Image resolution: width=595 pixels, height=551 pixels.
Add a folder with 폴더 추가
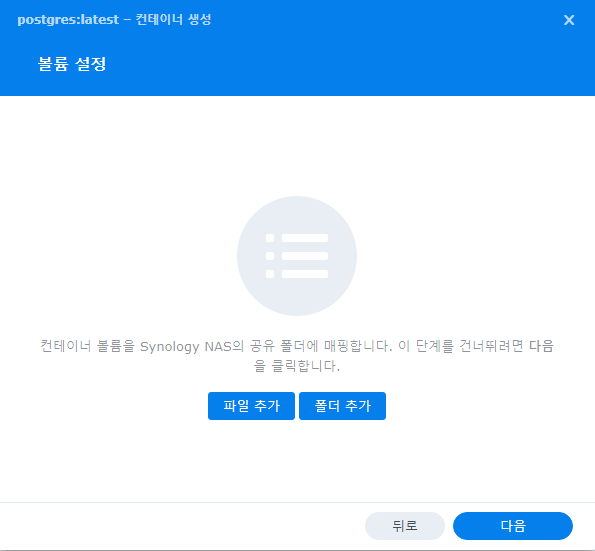pos(342,406)
